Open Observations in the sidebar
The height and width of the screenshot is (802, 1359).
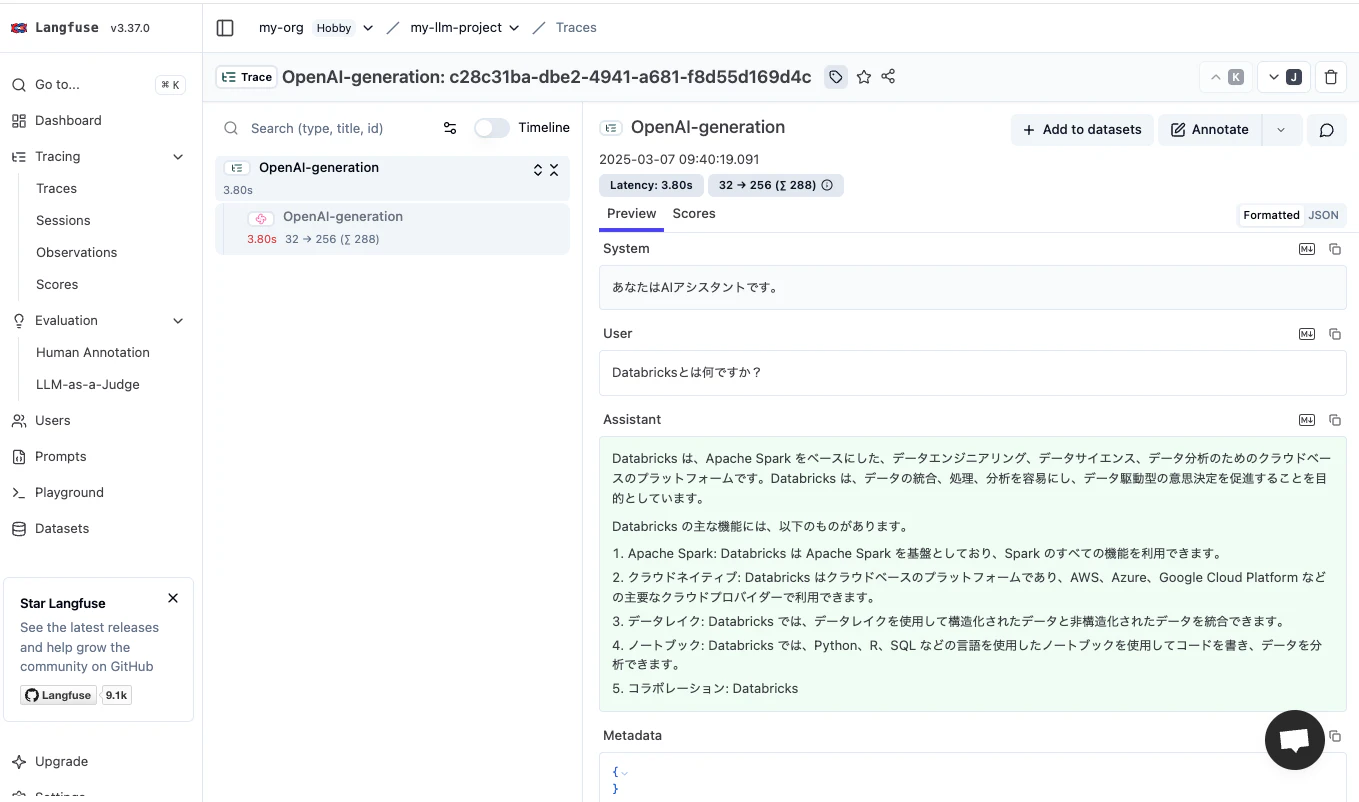coord(76,252)
